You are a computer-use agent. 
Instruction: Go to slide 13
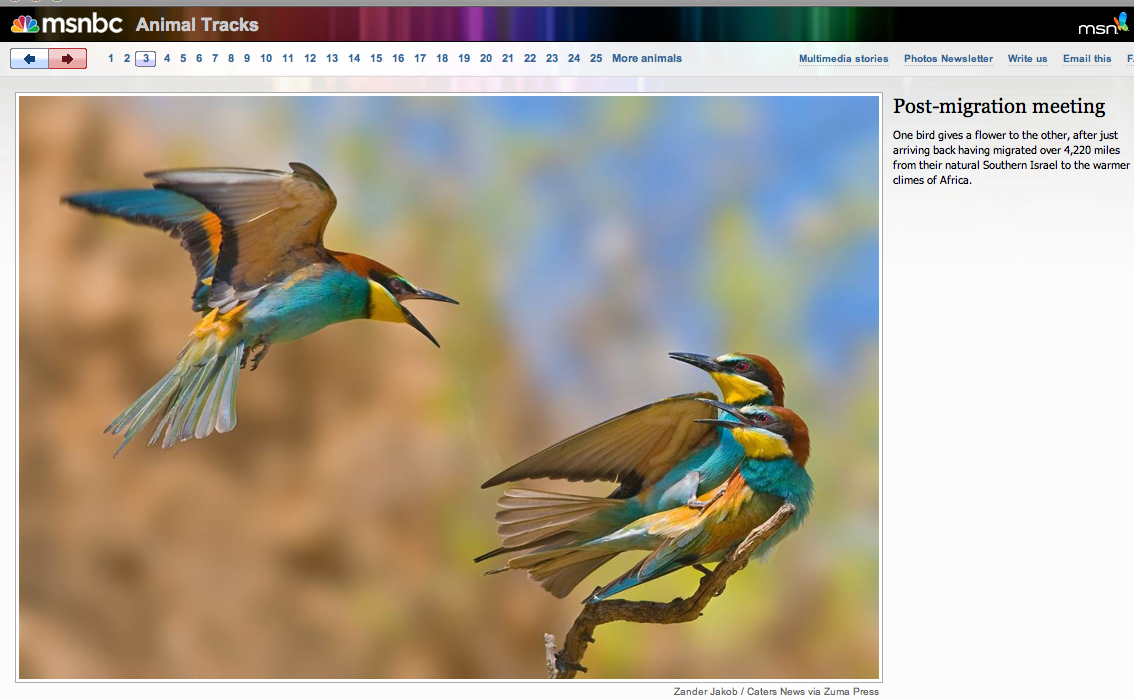pyautogui.click(x=332, y=59)
